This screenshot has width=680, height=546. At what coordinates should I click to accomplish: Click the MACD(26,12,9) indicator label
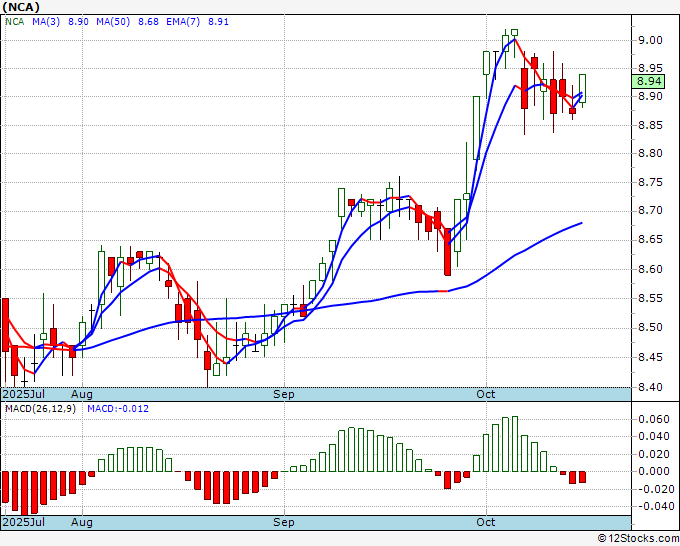[x=40, y=409]
